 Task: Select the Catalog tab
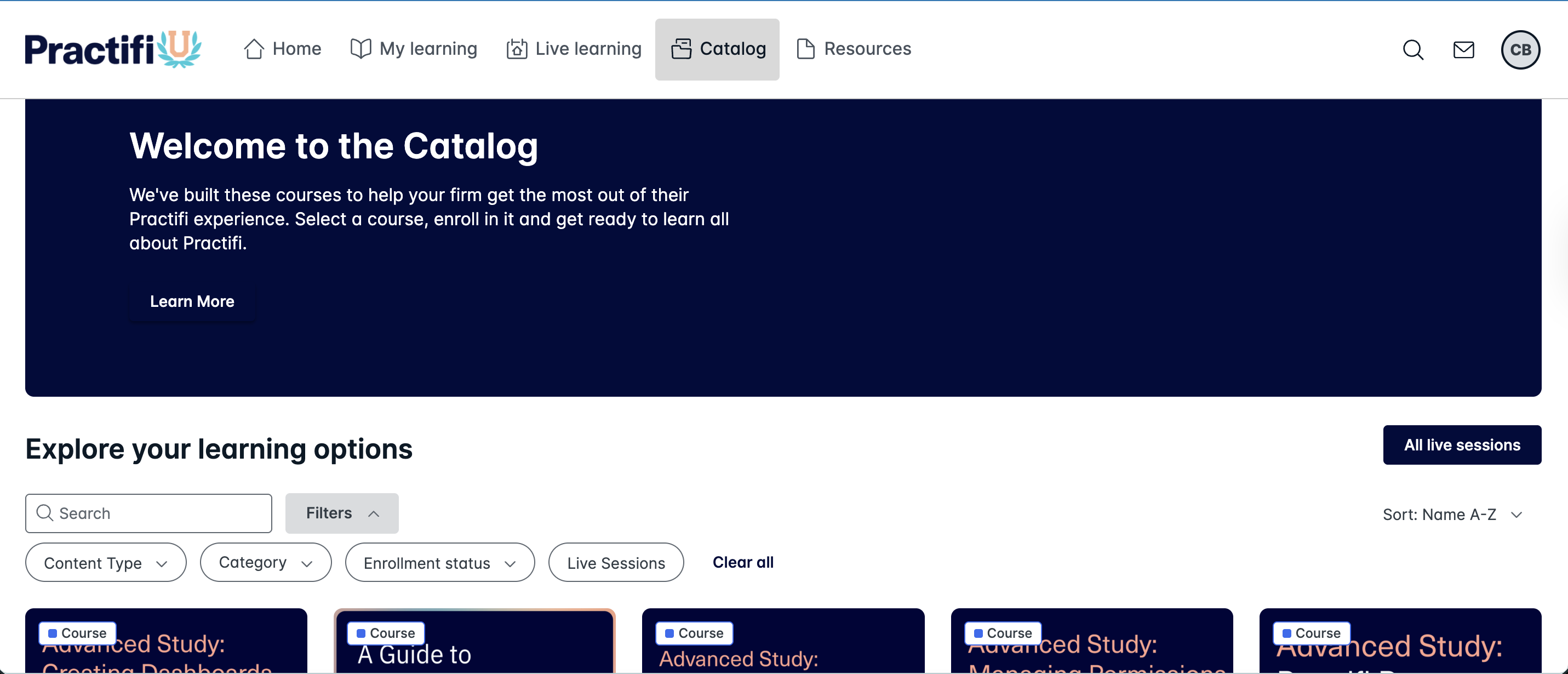click(717, 49)
